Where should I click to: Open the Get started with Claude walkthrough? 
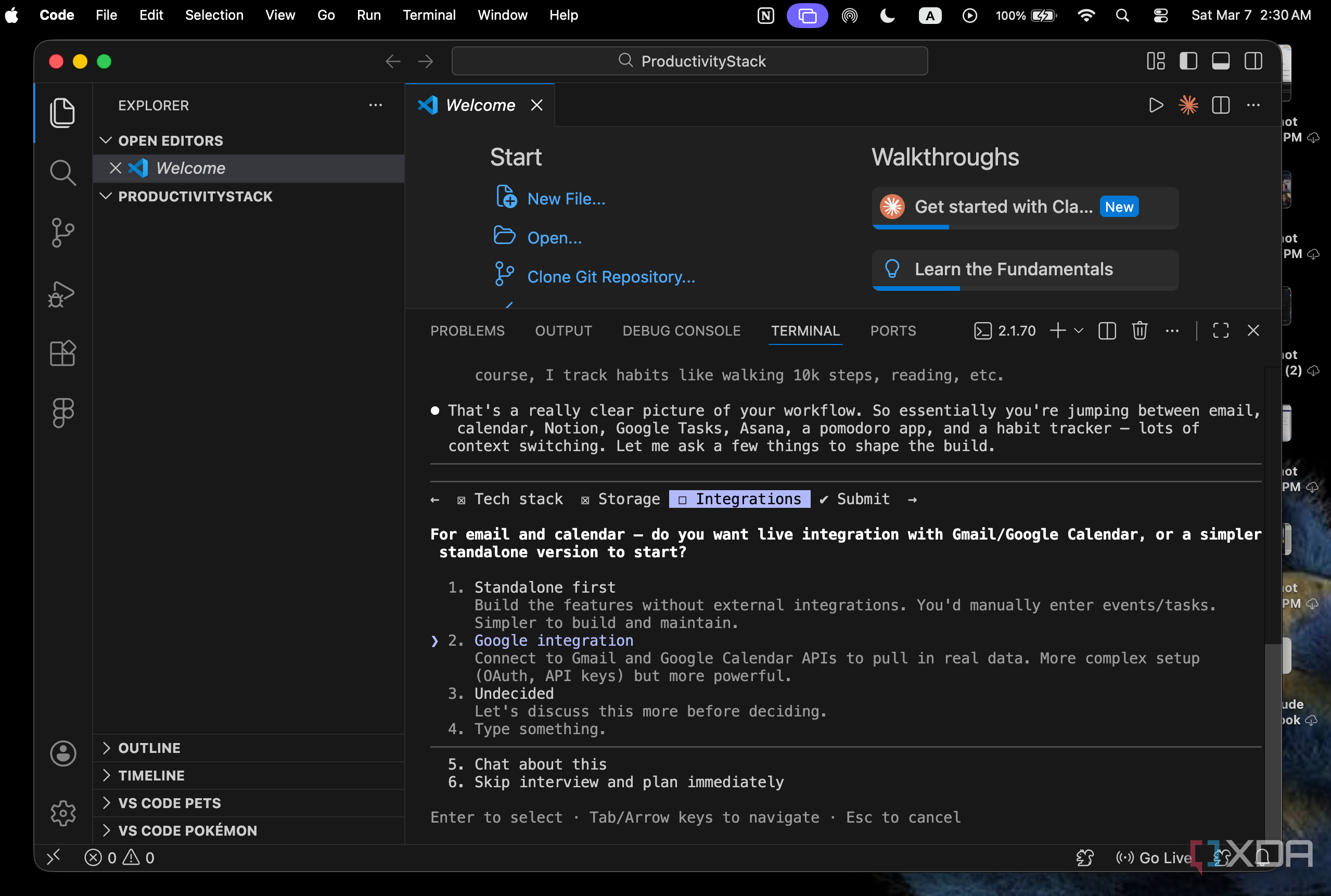point(1025,208)
